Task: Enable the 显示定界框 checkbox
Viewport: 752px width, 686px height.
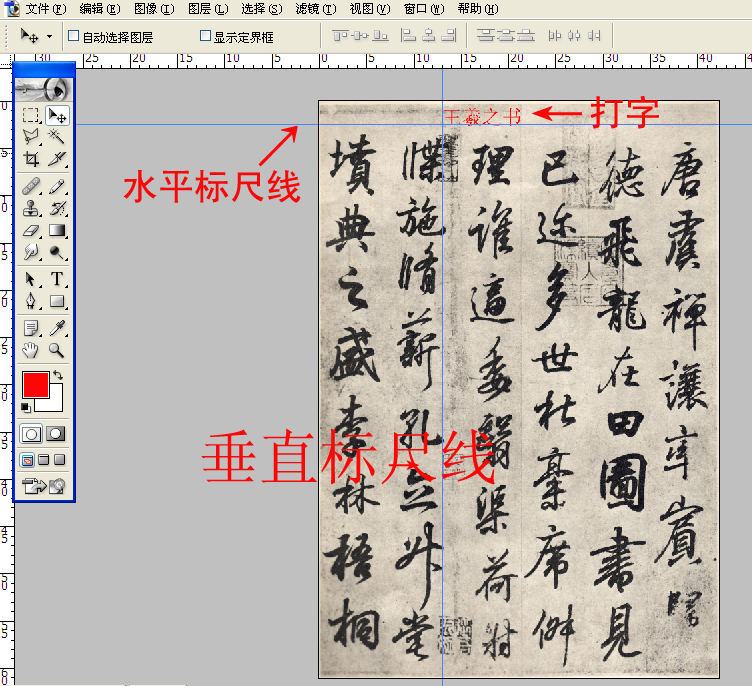Action: (205, 35)
